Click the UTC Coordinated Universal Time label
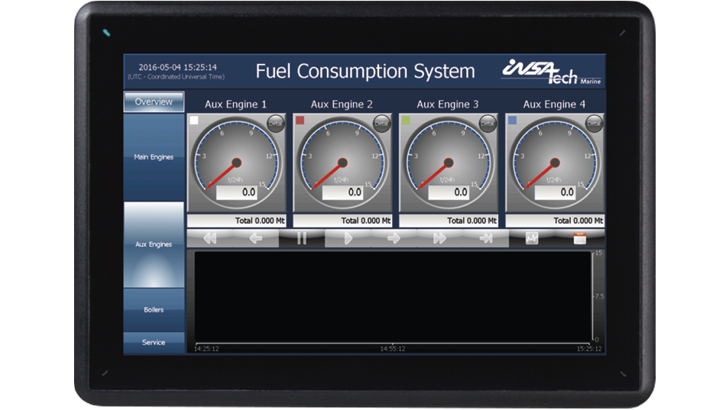This screenshot has width=728, height=410. pyautogui.click(x=176, y=77)
